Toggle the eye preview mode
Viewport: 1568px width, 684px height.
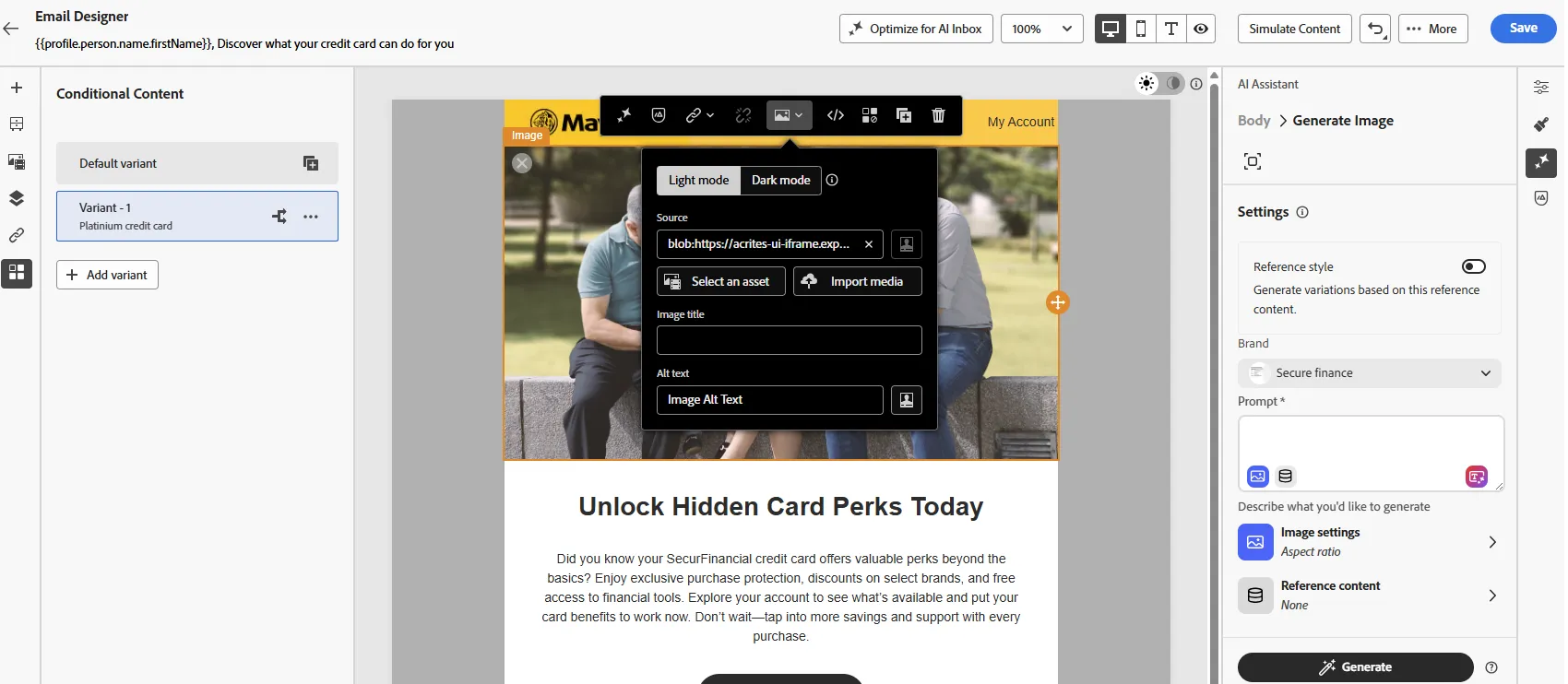click(1201, 29)
